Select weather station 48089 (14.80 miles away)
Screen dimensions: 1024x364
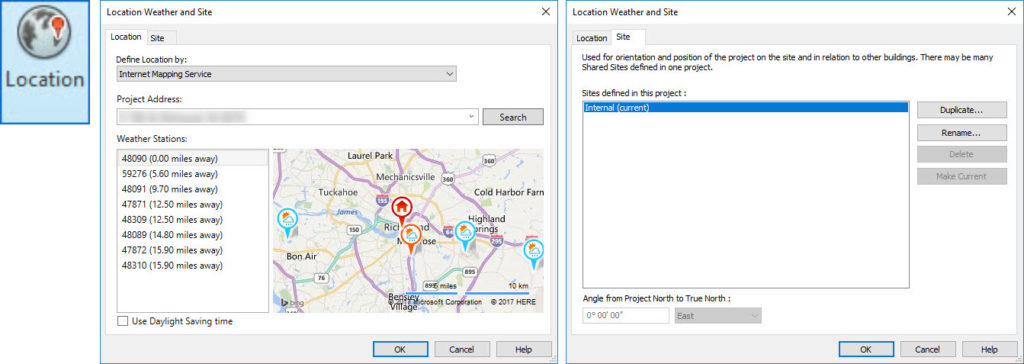click(x=192, y=235)
